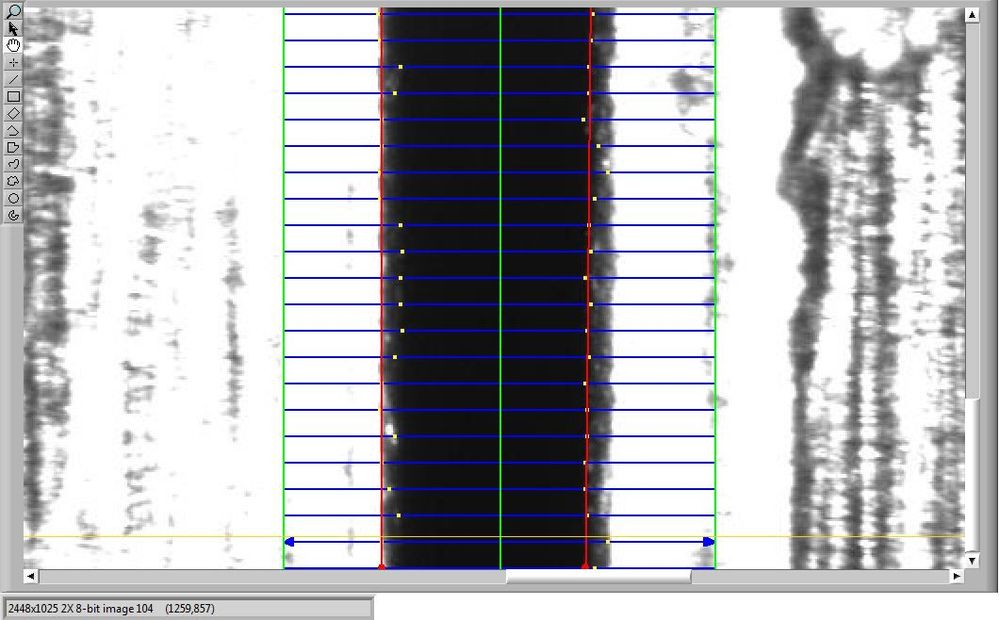Click the vertical scrollbar up arrow
Image resolution: width=999 pixels, height=620 pixels.
tap(972, 15)
